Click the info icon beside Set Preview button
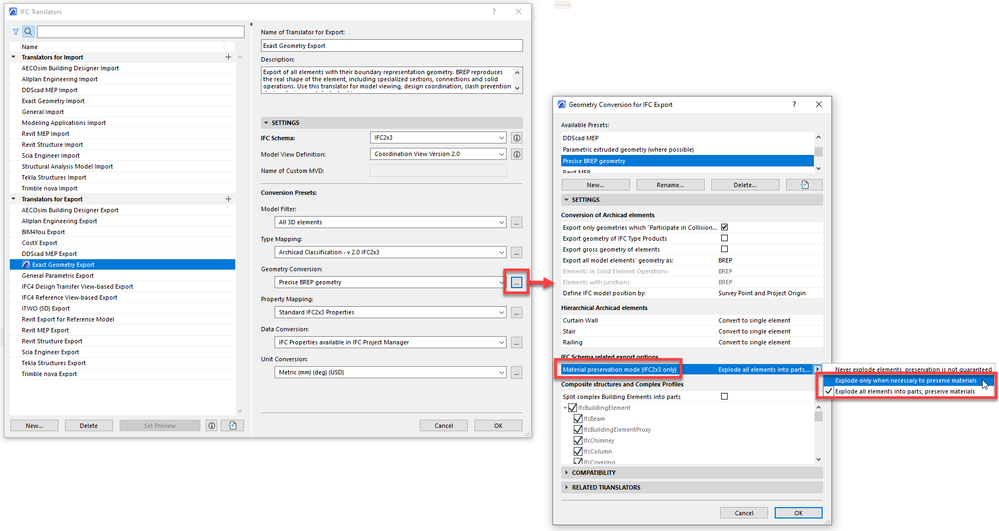Viewport: 999px width, 531px height. pyautogui.click(x=212, y=426)
